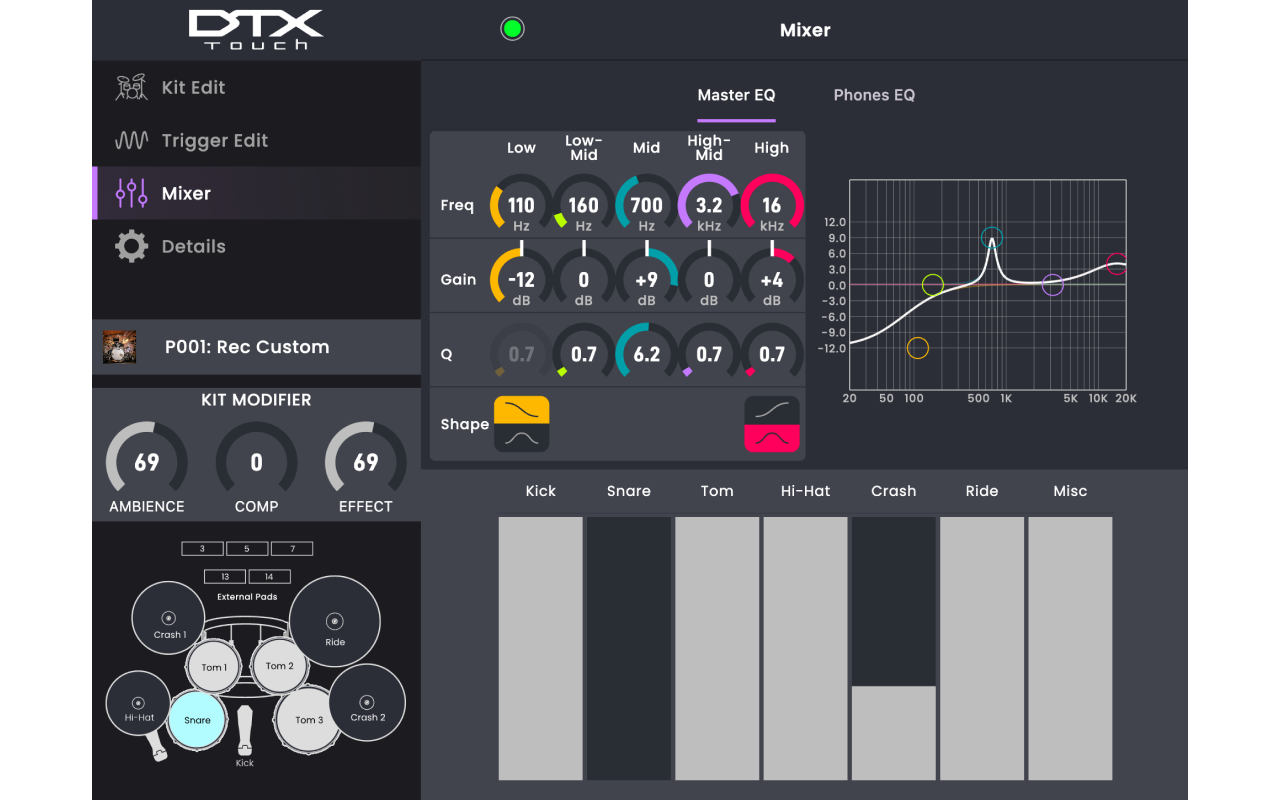Screen dimensions: 1280x800
Task: Click the yellow Low-Mid EQ graph node
Action: 932,285
